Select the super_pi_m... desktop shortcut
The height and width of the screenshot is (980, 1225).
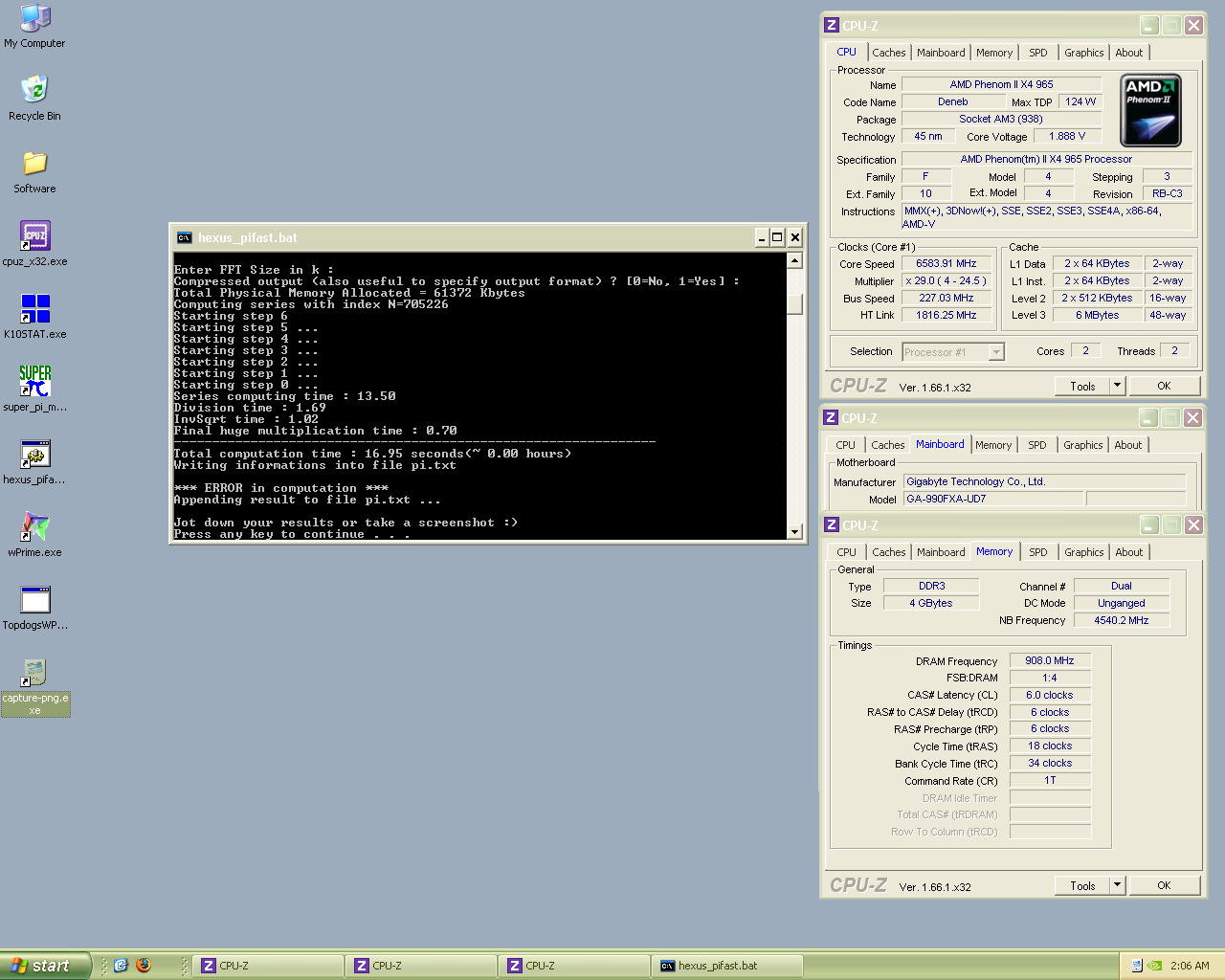coord(34,390)
